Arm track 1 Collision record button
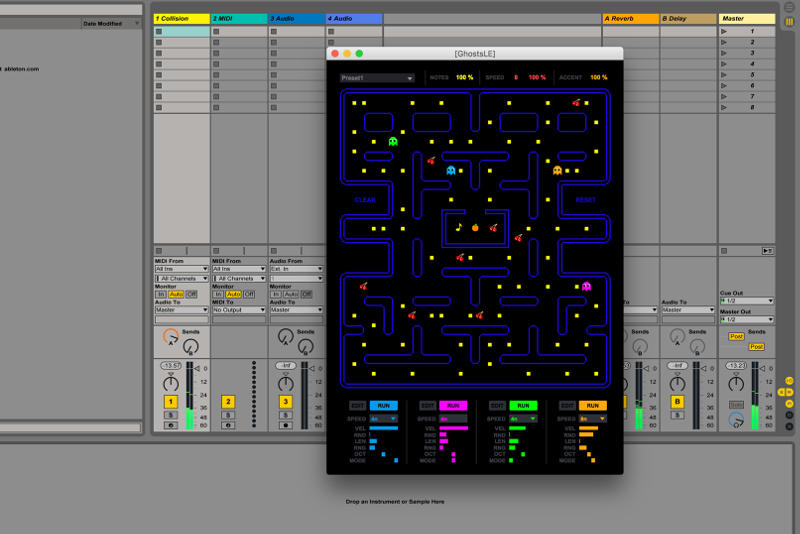The width and height of the screenshot is (800, 534). pos(170,425)
